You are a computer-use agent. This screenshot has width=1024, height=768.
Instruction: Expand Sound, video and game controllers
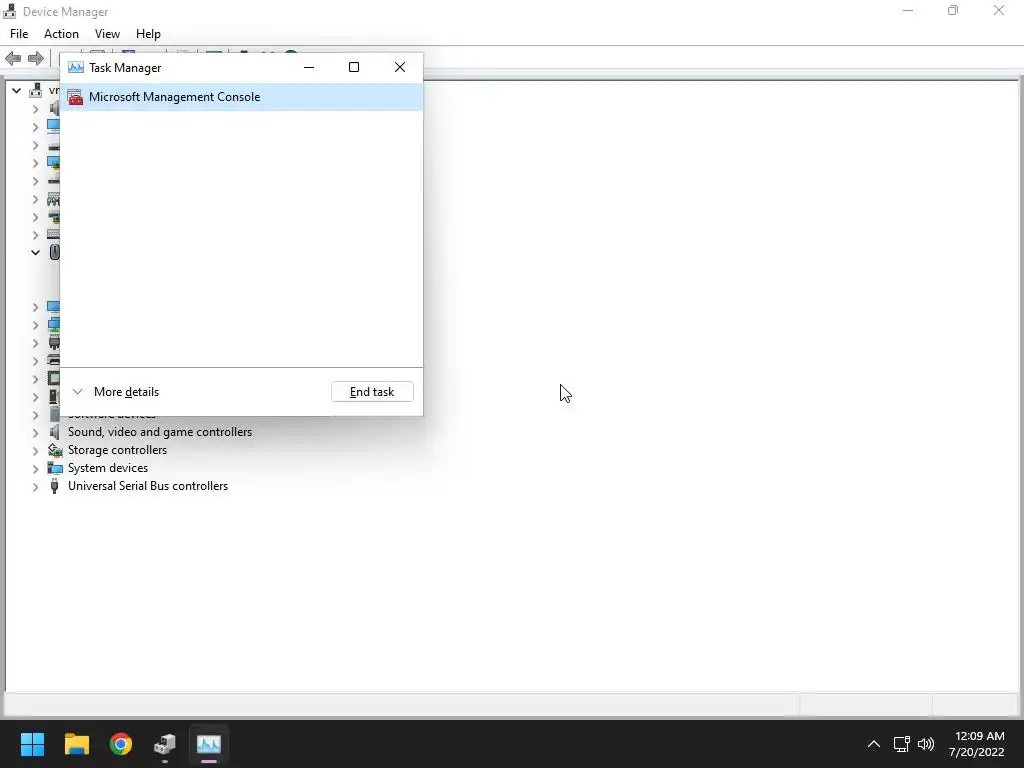pyautogui.click(x=35, y=432)
